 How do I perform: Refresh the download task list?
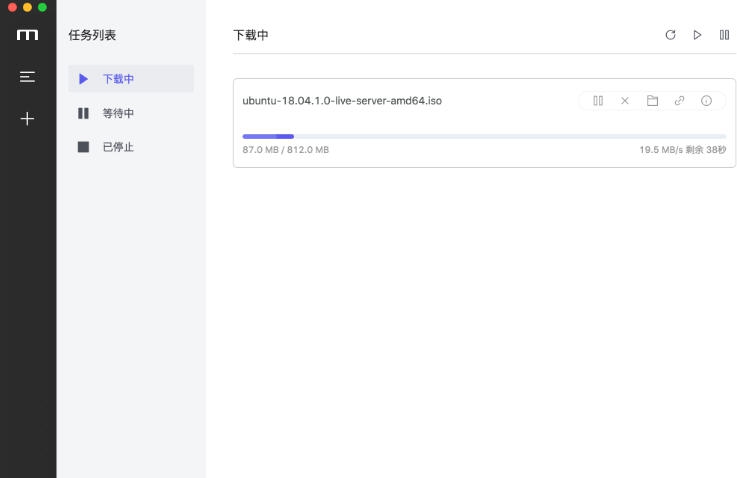coord(670,35)
